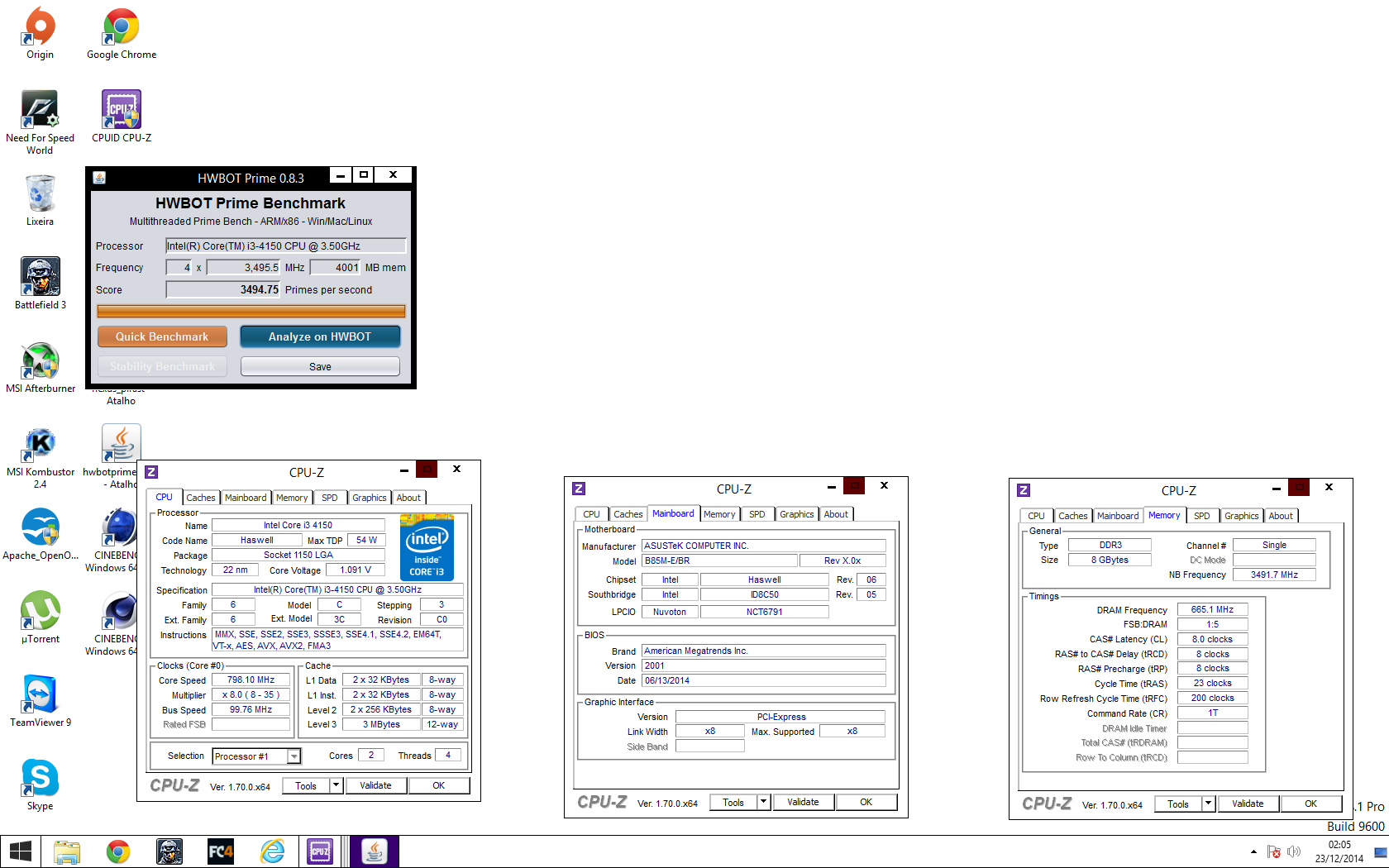
Task: Show hidden system tray icons
Action: [x=1253, y=851]
